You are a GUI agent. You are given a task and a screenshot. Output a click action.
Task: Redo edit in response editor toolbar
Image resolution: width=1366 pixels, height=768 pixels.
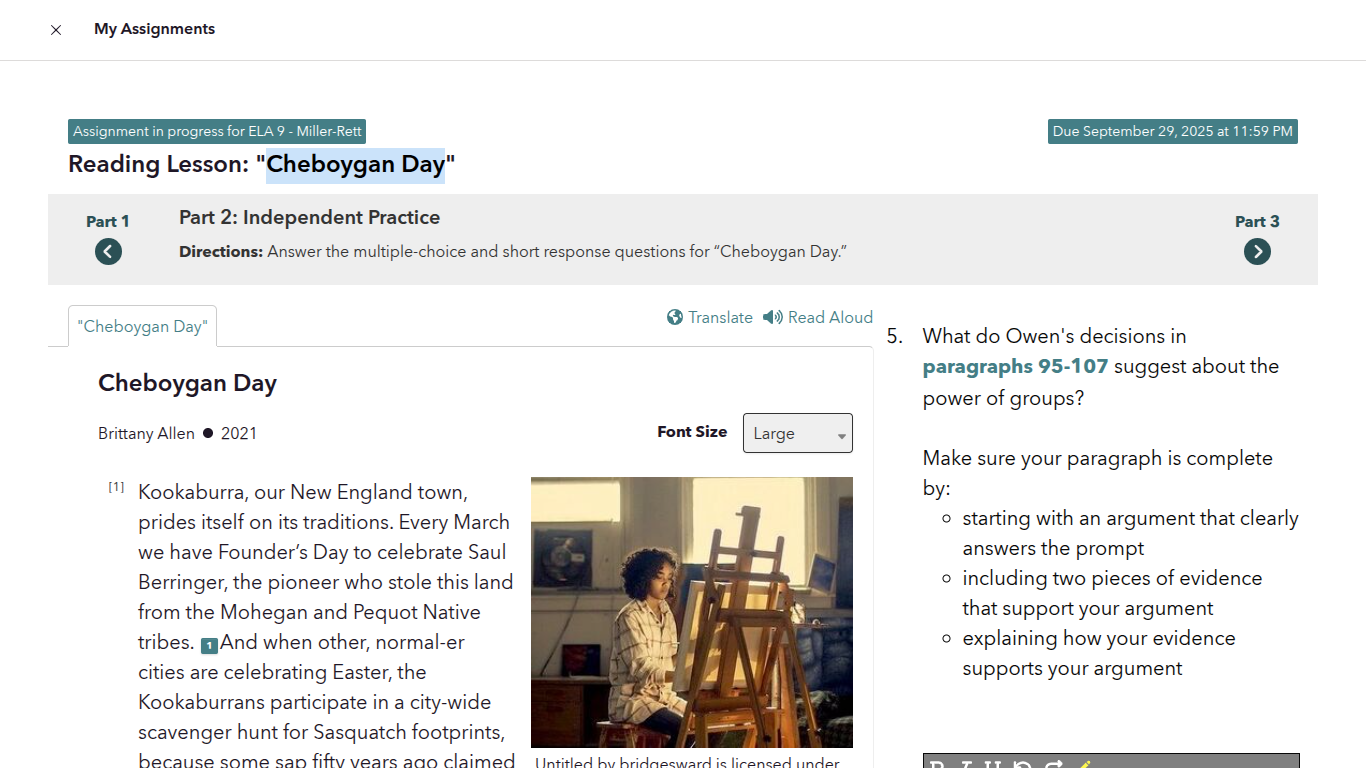point(1053,764)
